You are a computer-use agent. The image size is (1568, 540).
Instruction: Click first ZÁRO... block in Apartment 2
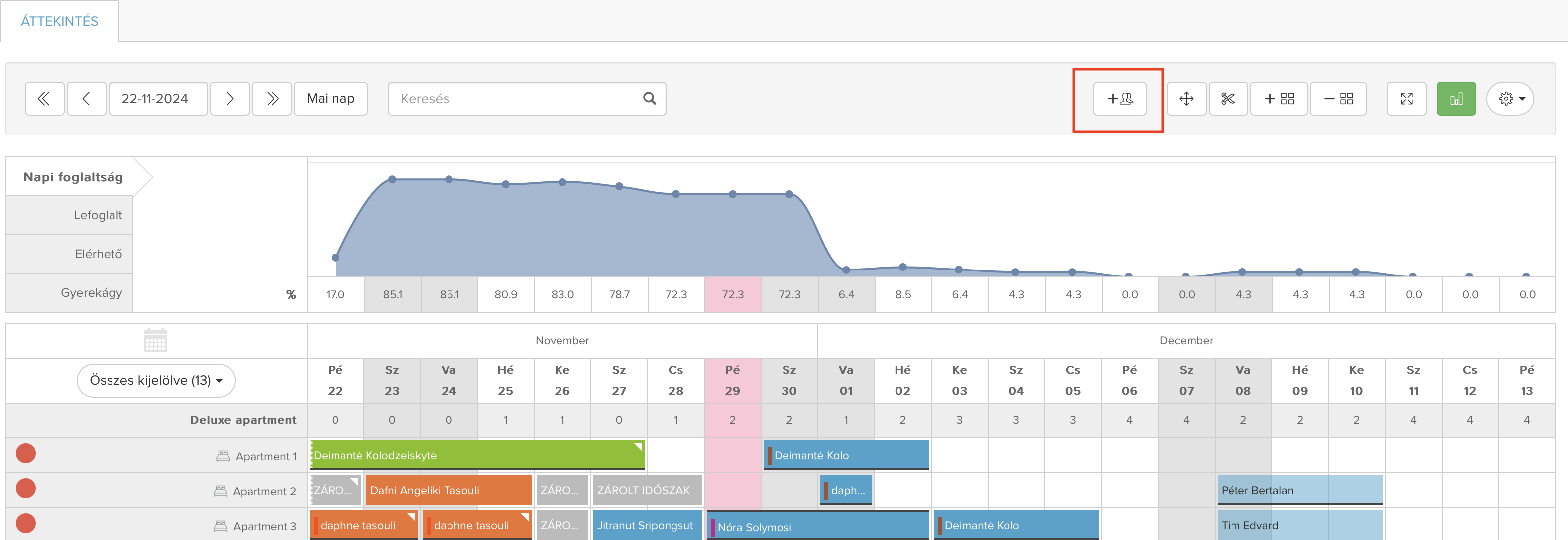(x=336, y=490)
